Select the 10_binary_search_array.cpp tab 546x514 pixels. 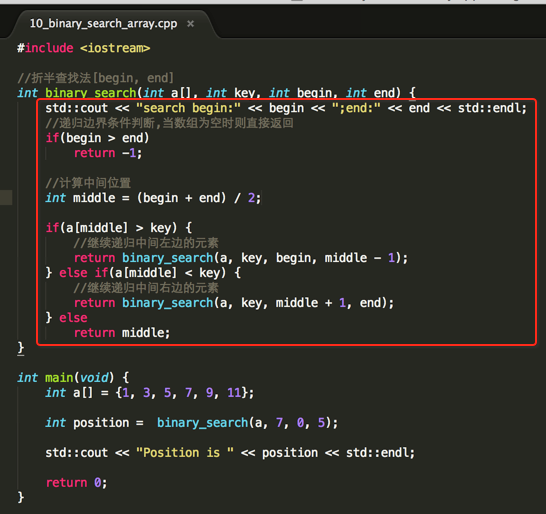[103, 24]
